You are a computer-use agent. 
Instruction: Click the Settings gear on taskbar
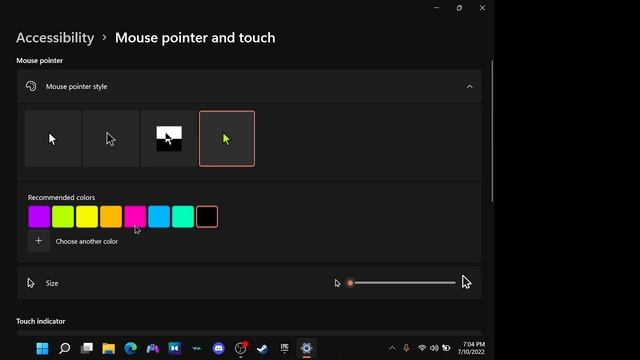pyautogui.click(x=307, y=348)
